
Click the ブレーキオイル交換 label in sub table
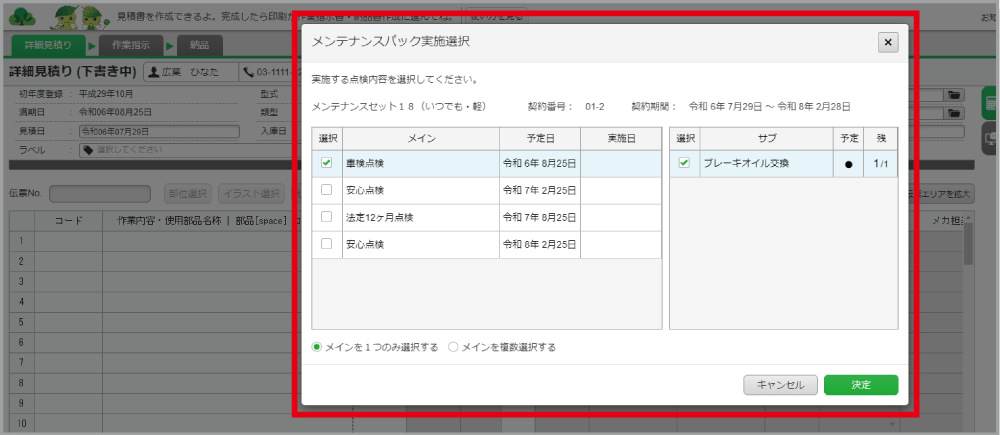pos(746,163)
